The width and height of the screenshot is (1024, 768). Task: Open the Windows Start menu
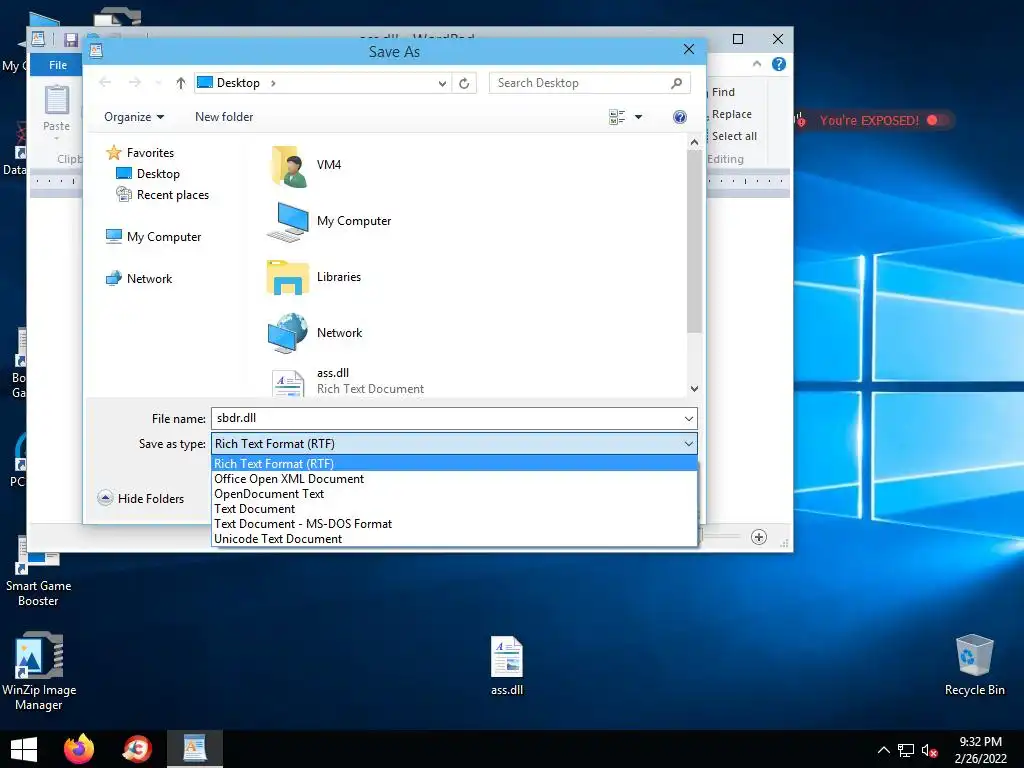coord(24,749)
